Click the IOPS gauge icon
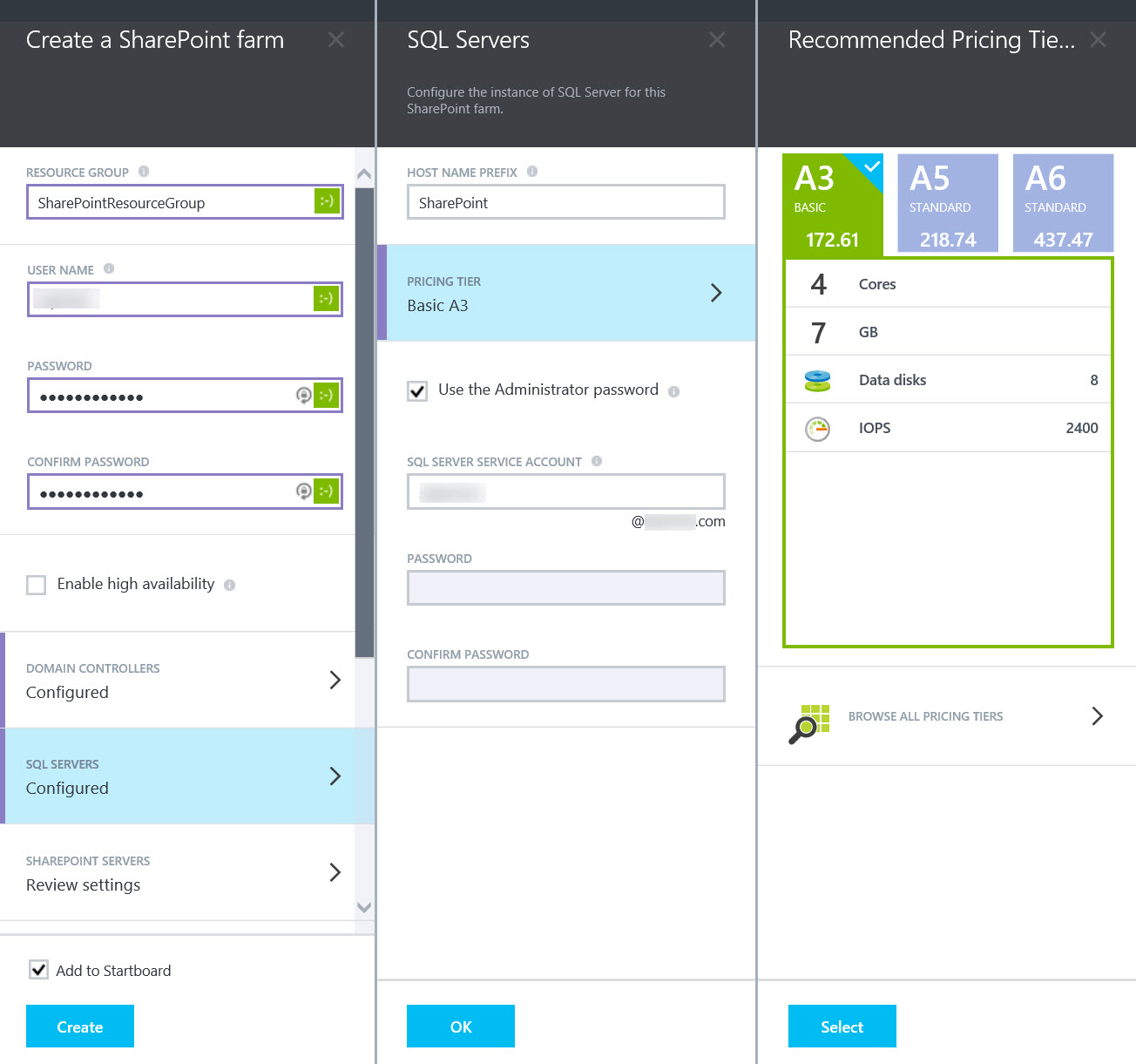1136x1064 pixels. (x=817, y=429)
